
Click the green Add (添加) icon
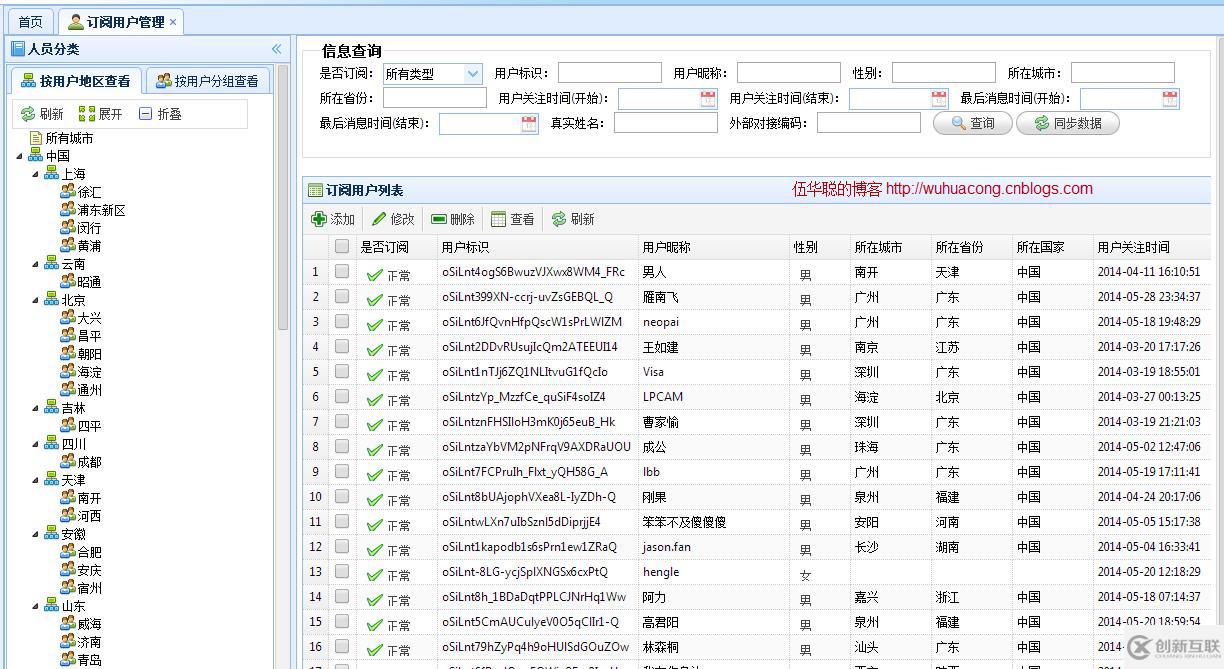(319, 219)
